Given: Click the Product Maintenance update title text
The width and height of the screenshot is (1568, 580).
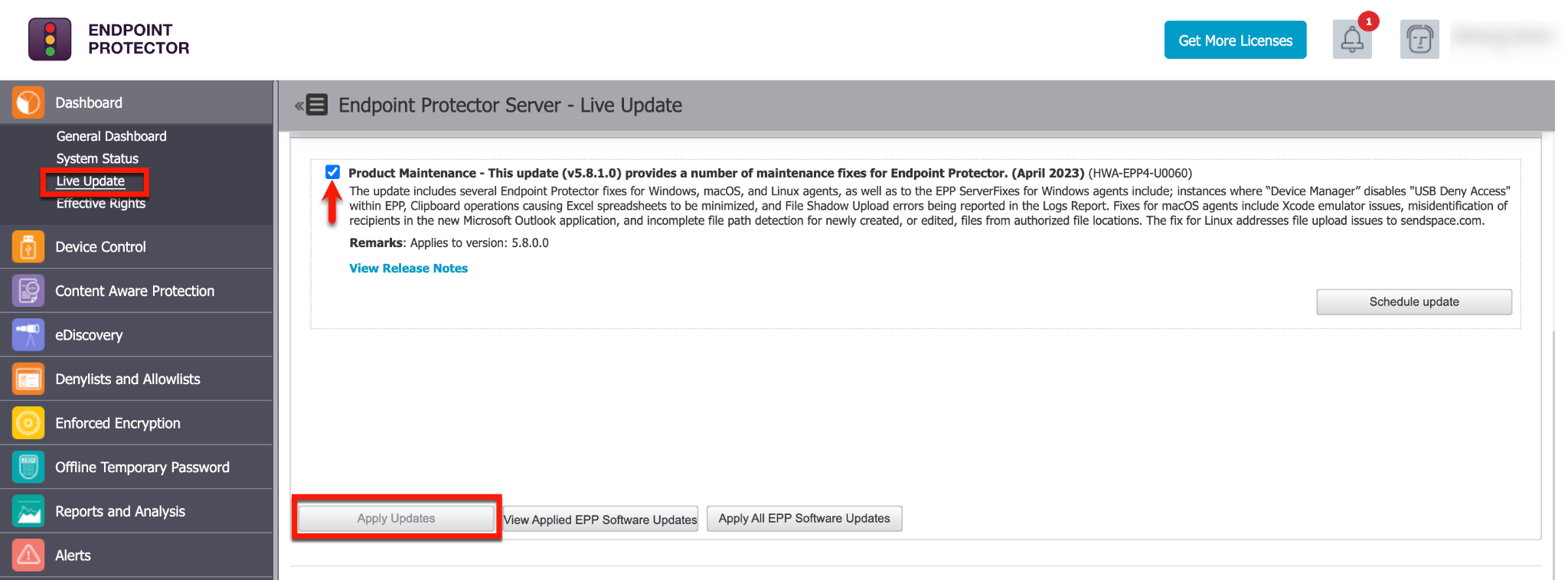Looking at the screenshot, I should coord(716,173).
